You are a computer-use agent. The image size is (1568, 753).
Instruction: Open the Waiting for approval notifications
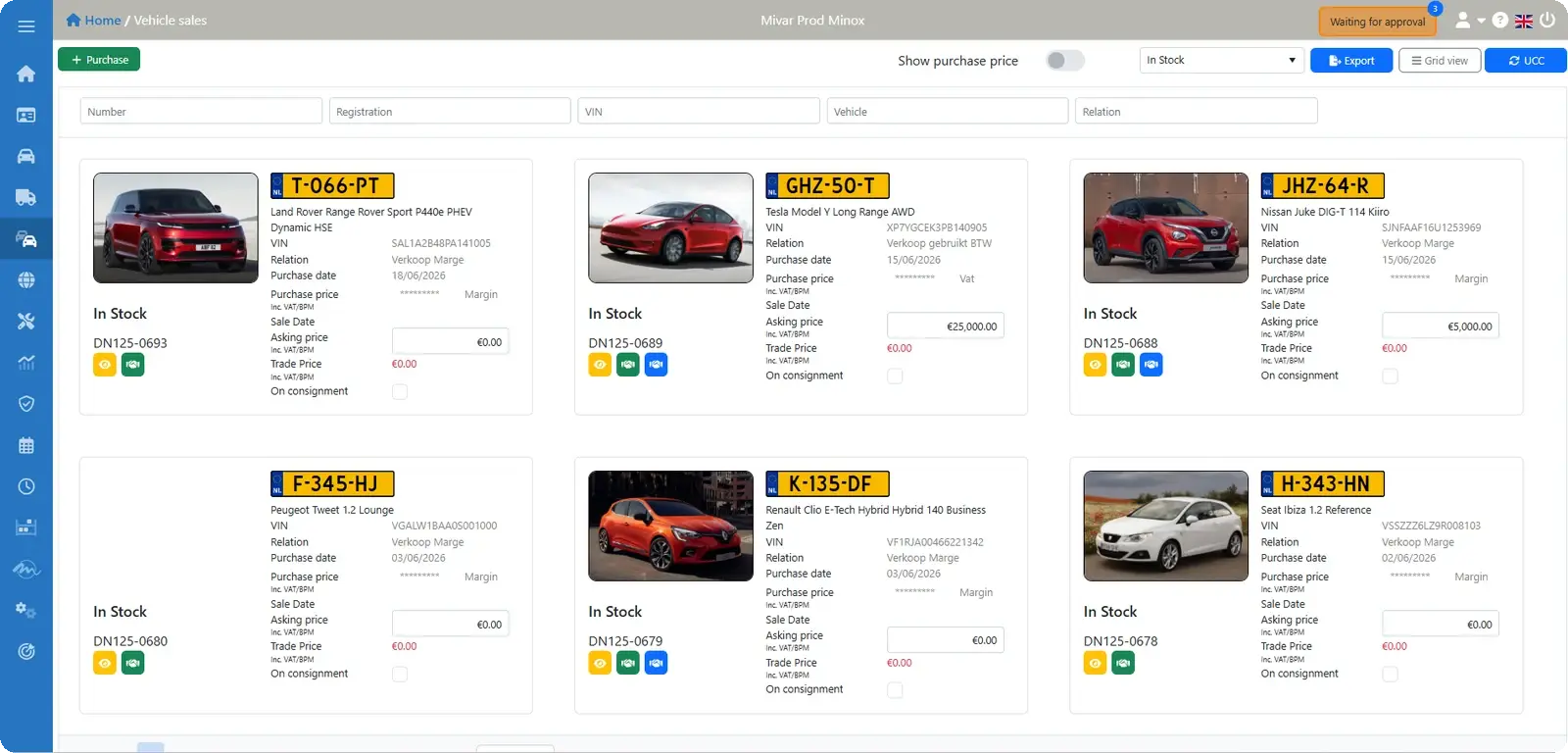point(1377,22)
